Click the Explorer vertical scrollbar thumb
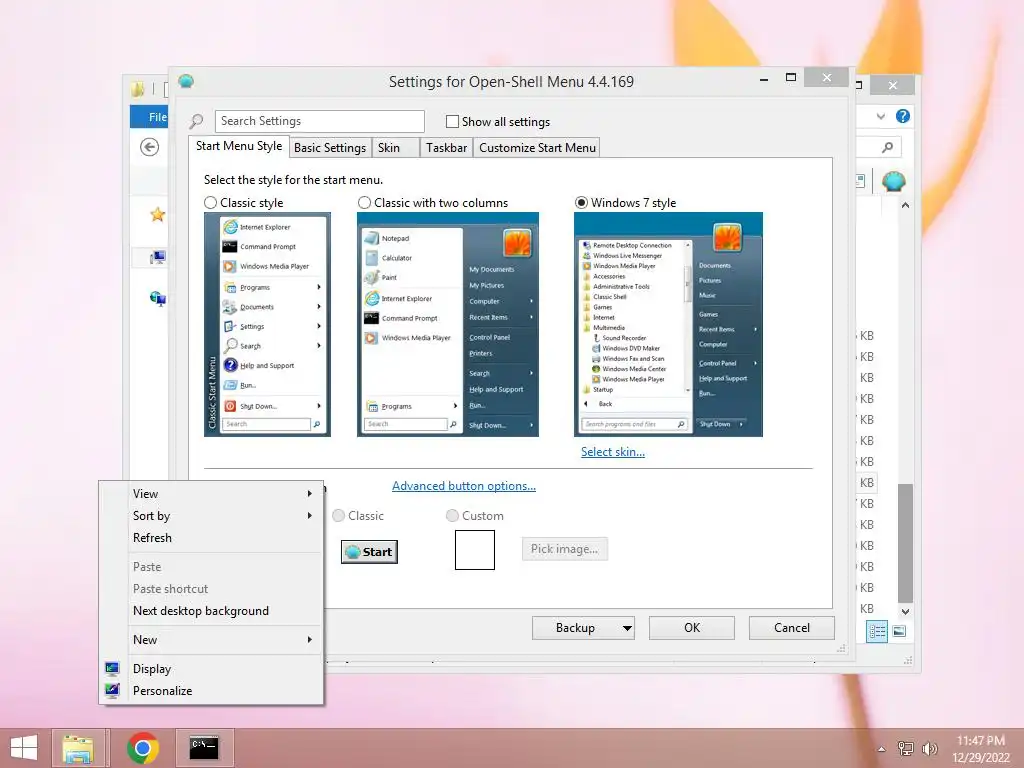The width and height of the screenshot is (1024, 768). point(905,543)
